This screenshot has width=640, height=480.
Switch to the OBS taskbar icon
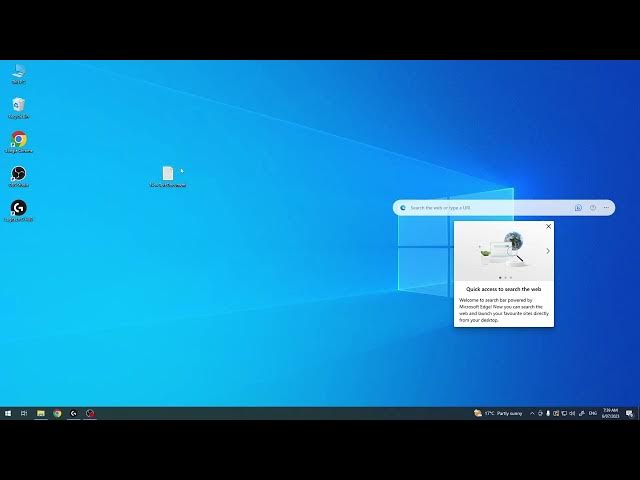90,413
